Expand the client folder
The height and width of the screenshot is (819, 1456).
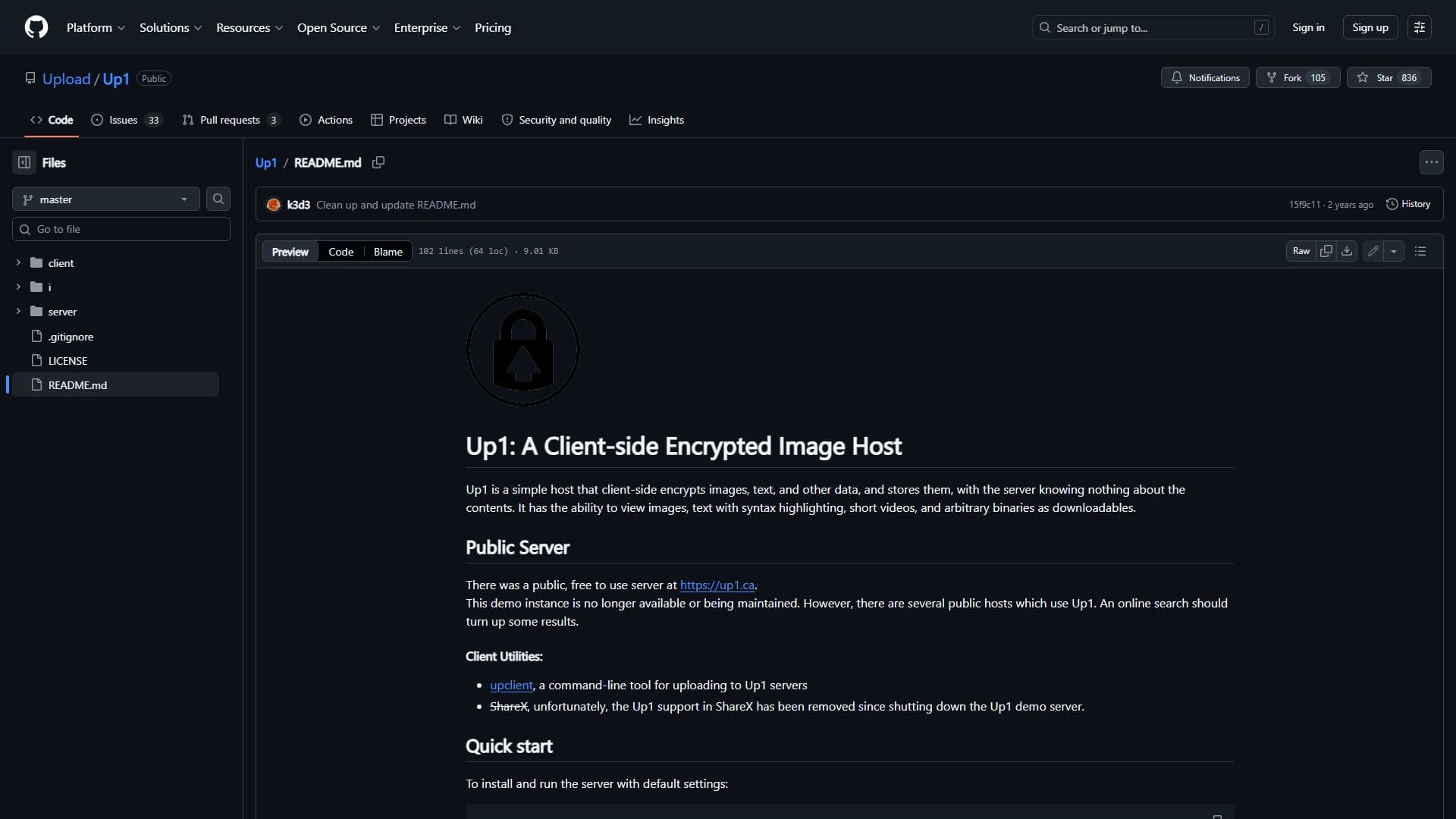(x=18, y=262)
